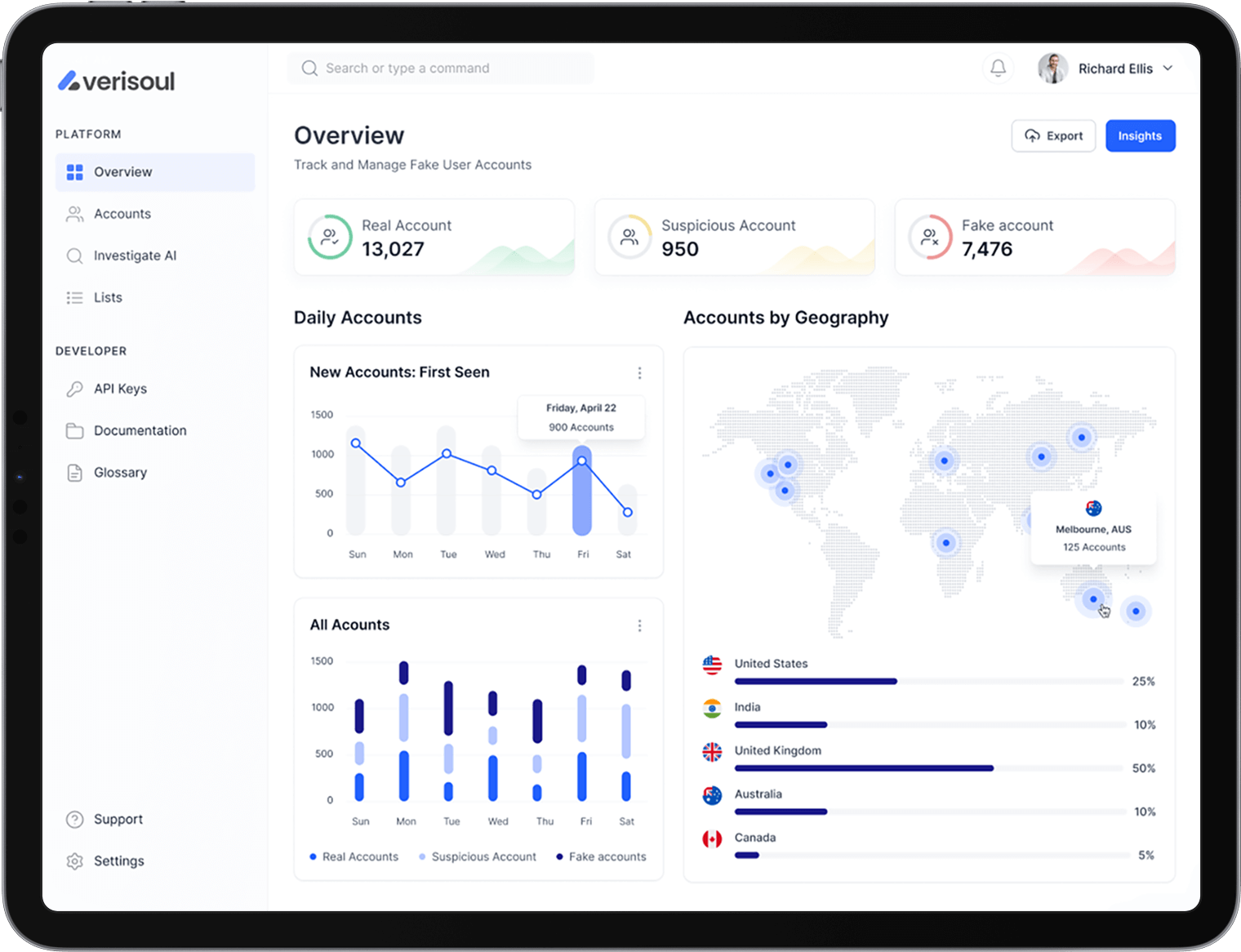Open the All Accounts chart options menu

click(x=640, y=625)
